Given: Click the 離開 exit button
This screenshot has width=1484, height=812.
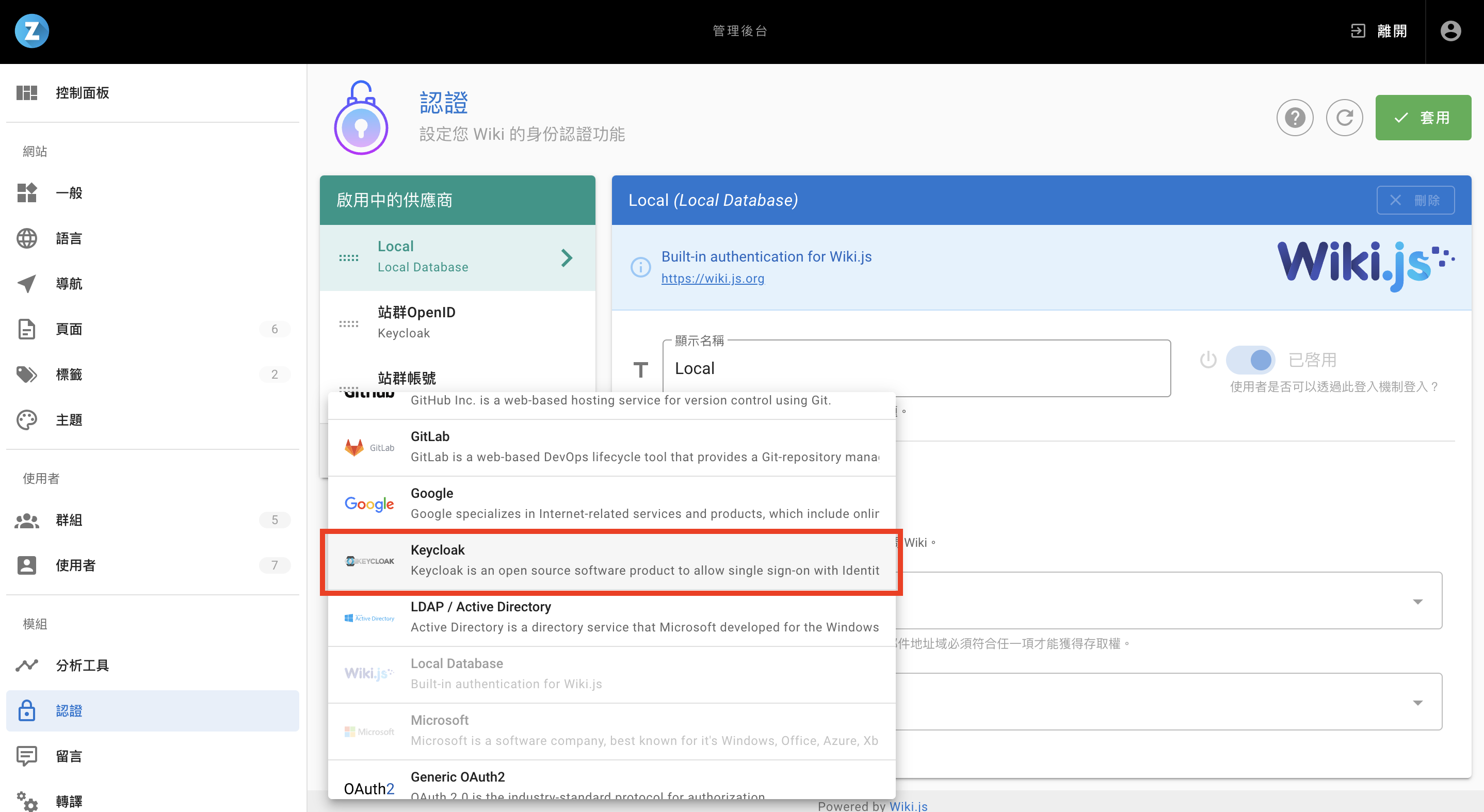Looking at the screenshot, I should pos(1379,31).
